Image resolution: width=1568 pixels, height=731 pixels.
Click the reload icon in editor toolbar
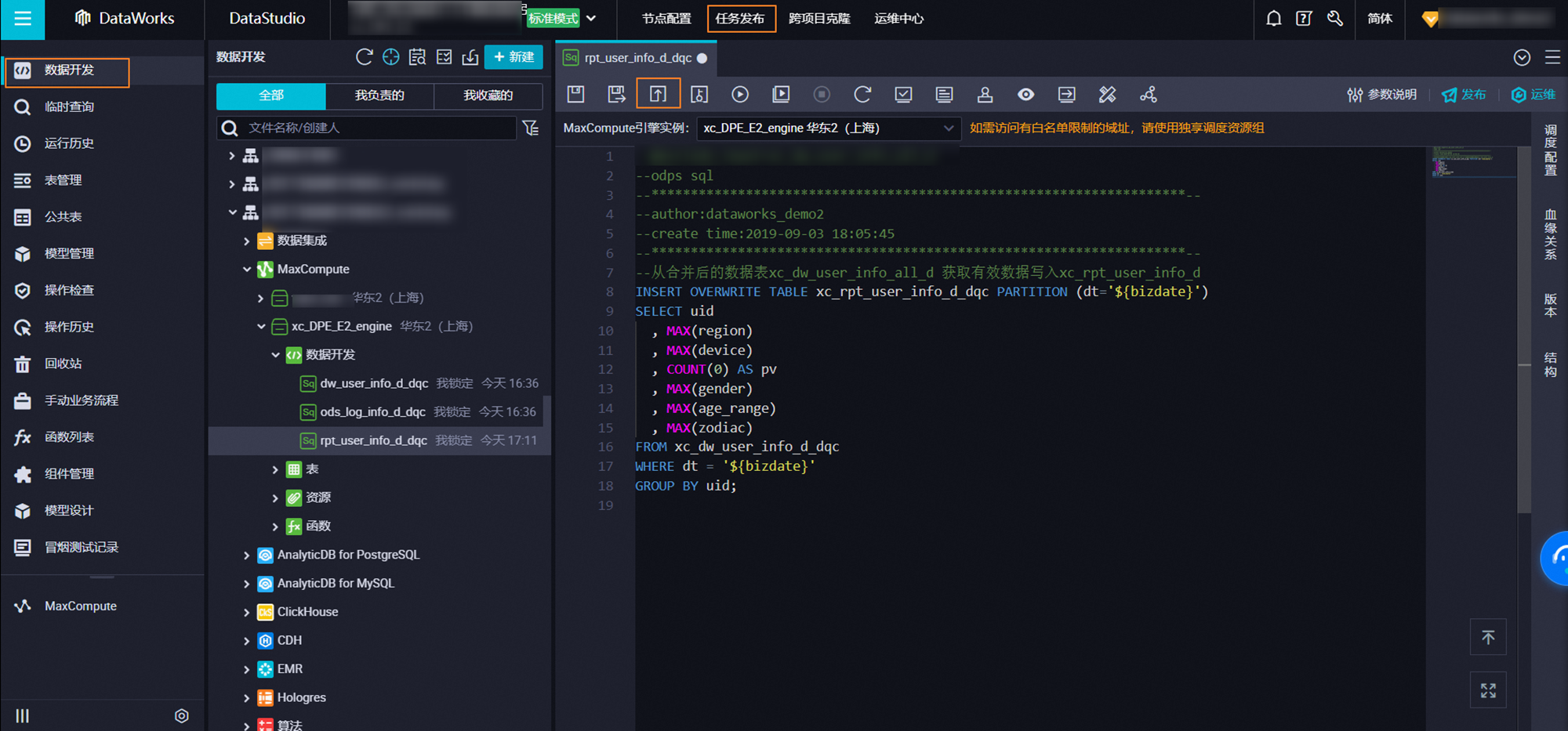pos(862,95)
